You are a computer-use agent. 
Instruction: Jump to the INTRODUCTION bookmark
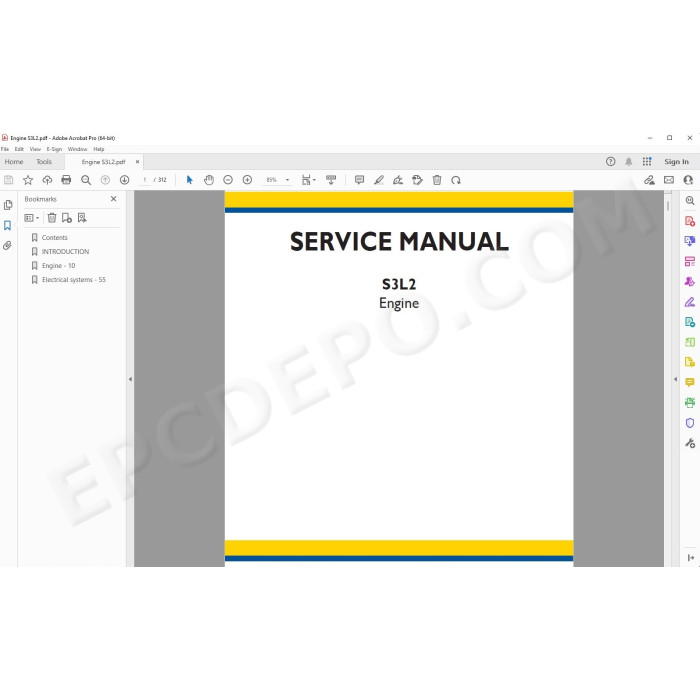[x=65, y=252]
